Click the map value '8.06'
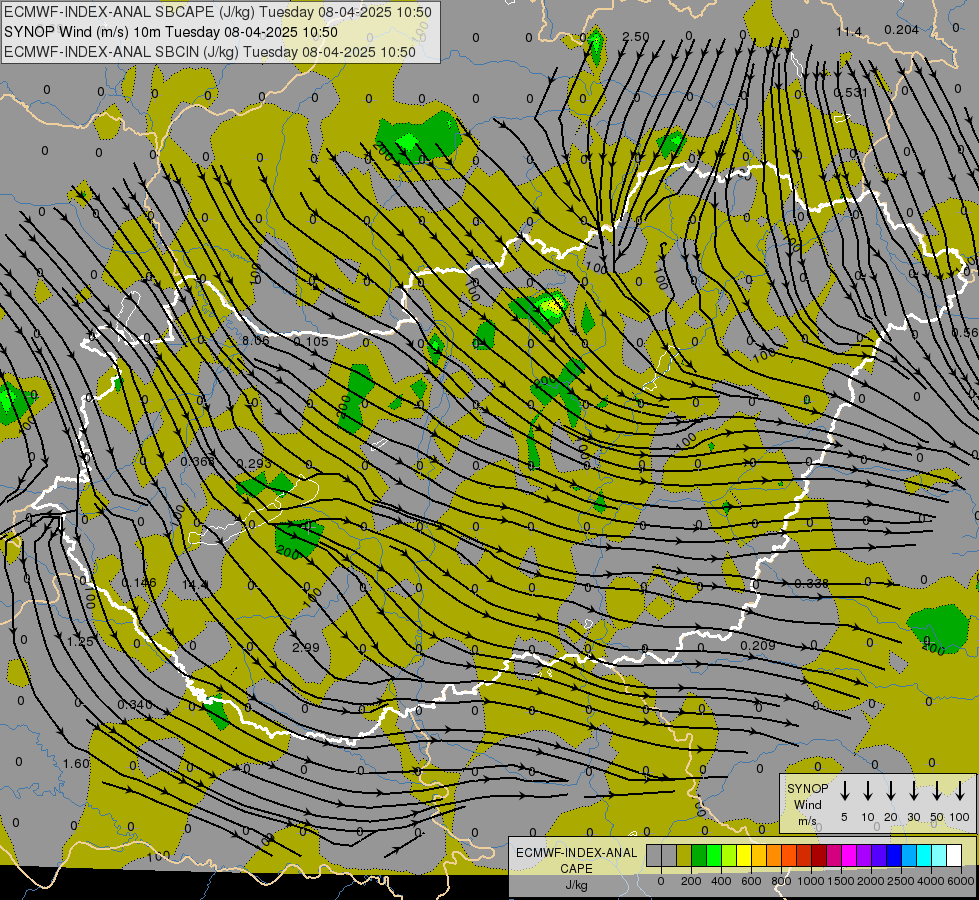This screenshot has width=979, height=900. (256, 340)
